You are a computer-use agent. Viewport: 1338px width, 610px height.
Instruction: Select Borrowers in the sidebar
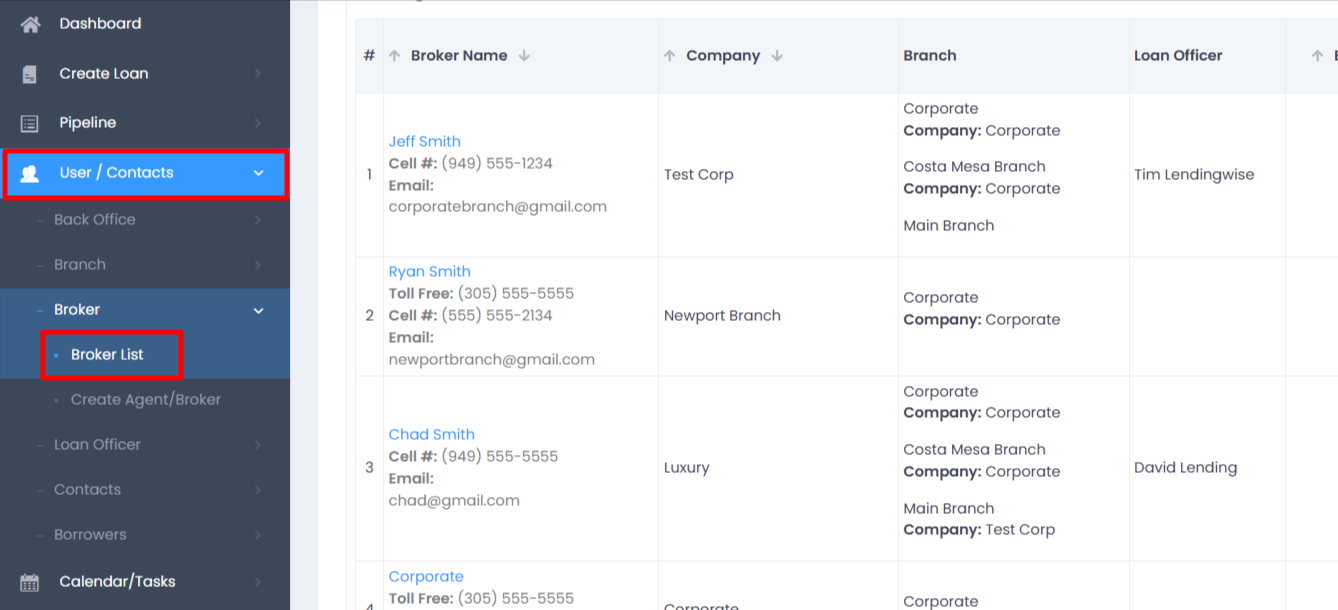point(90,535)
